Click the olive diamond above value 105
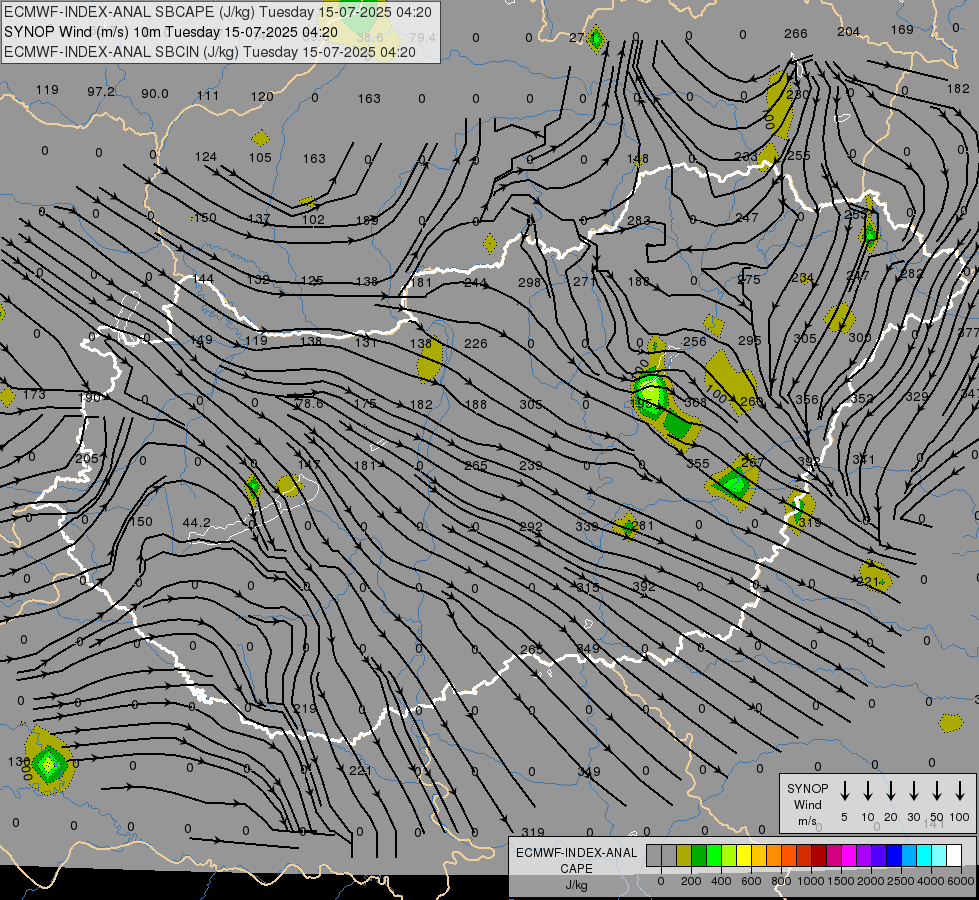Screen dimensions: 979x900 tap(261, 138)
